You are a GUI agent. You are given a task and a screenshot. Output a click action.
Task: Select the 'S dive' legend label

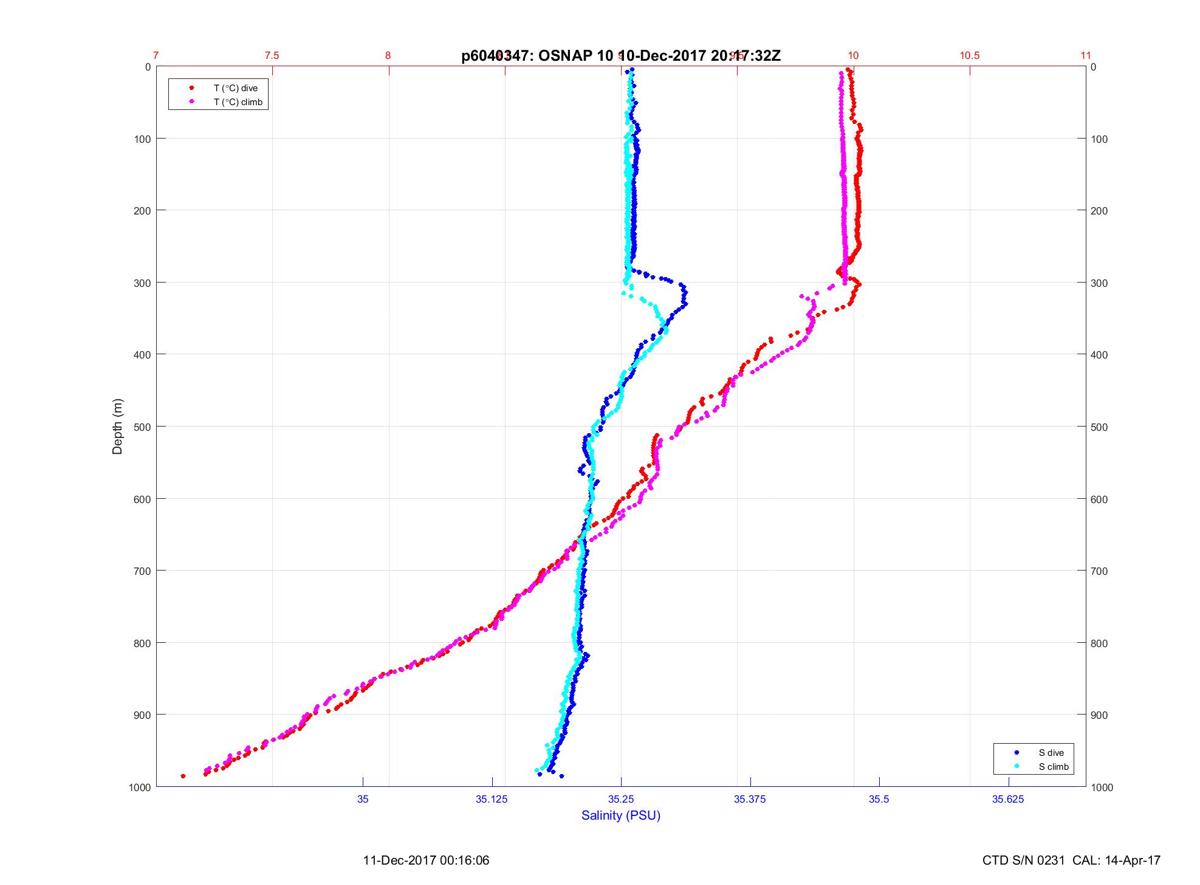point(1051,751)
